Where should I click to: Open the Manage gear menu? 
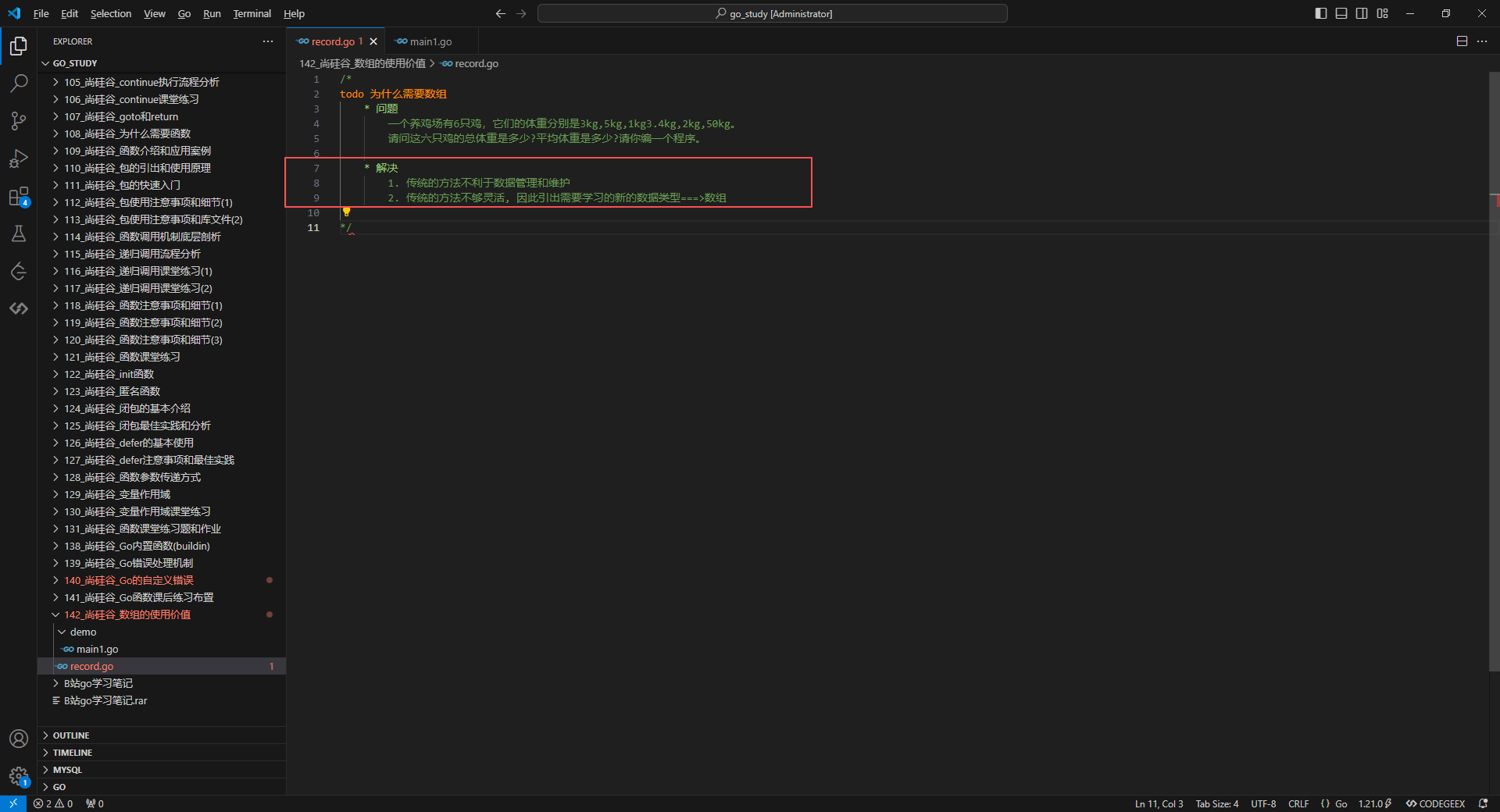point(19,776)
